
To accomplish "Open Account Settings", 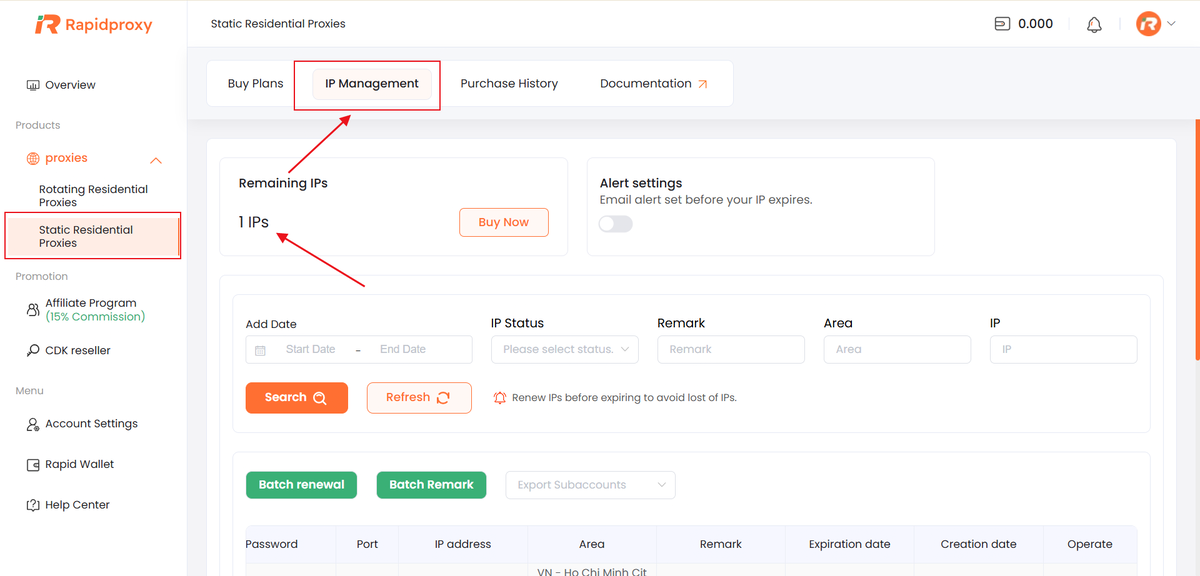I will point(91,424).
